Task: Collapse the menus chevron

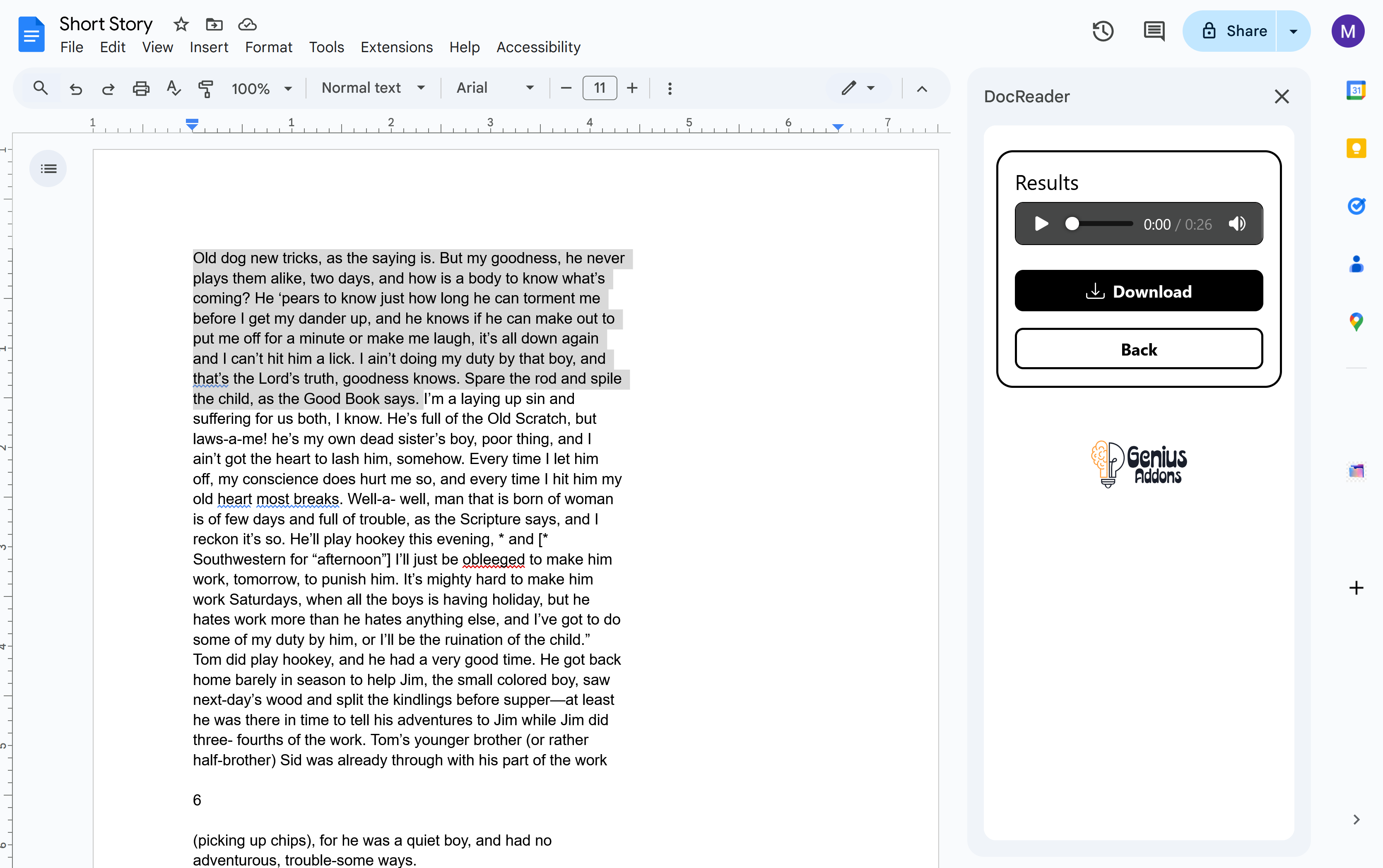Action: (x=921, y=89)
